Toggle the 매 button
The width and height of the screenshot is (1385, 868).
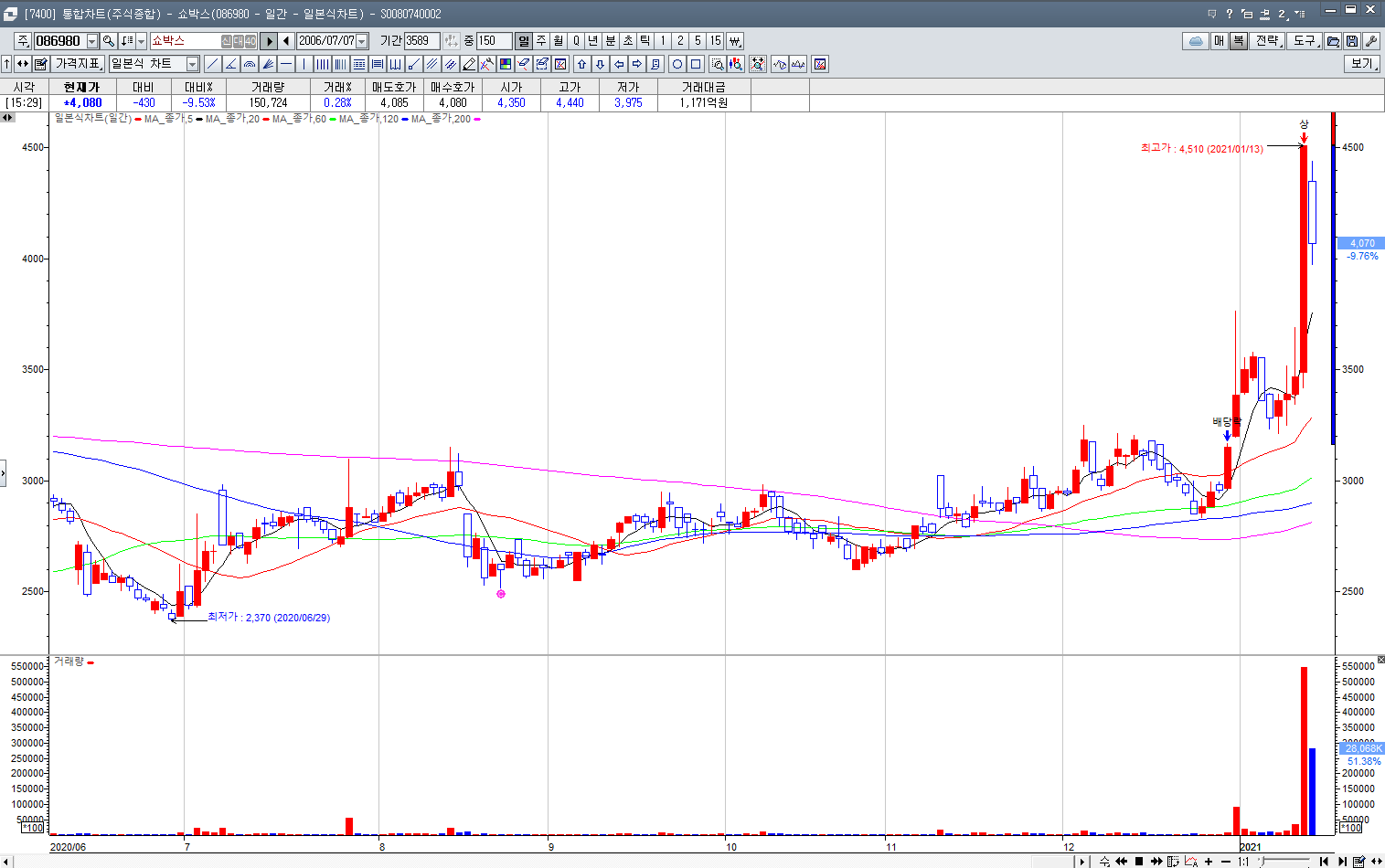pyautogui.click(x=1220, y=41)
